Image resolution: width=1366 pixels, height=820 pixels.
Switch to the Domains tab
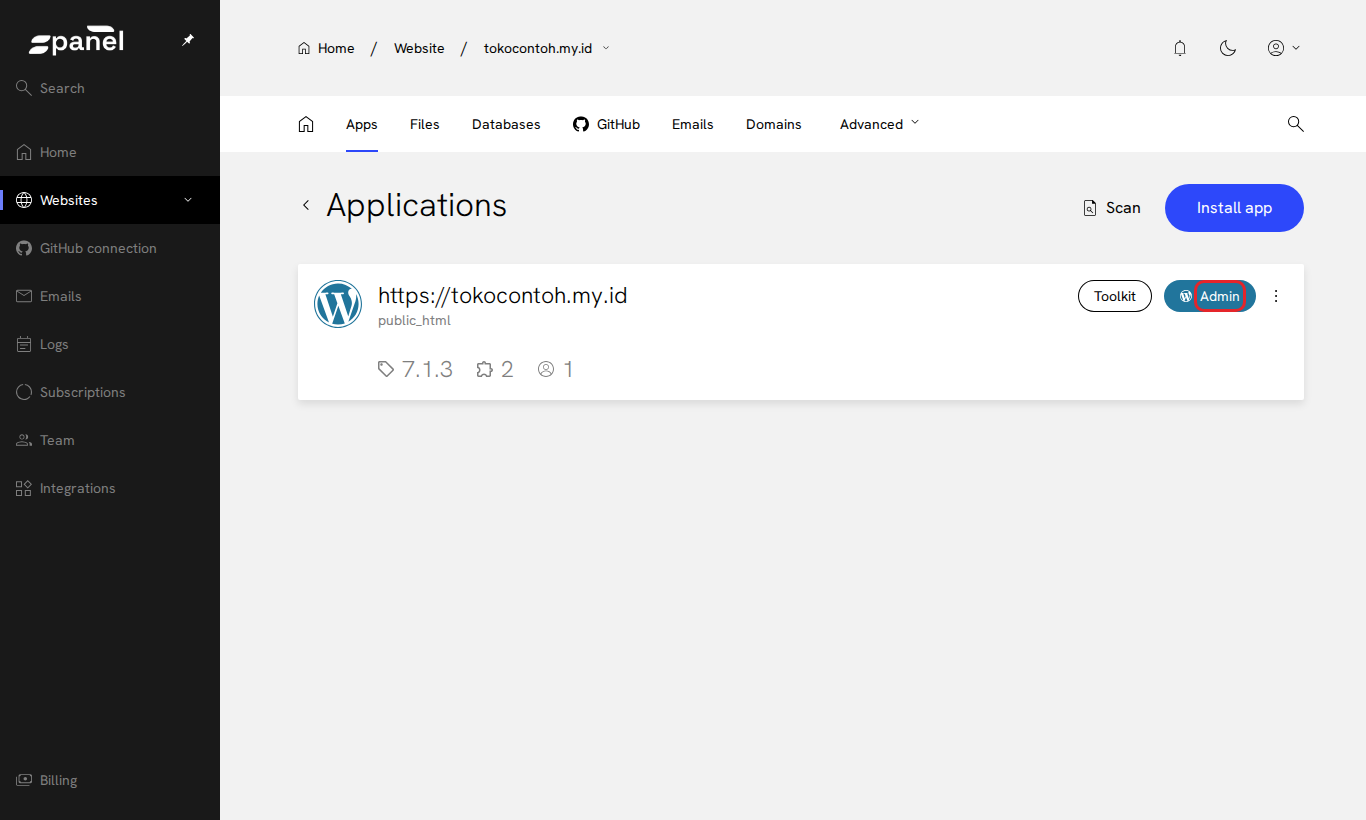coord(774,124)
